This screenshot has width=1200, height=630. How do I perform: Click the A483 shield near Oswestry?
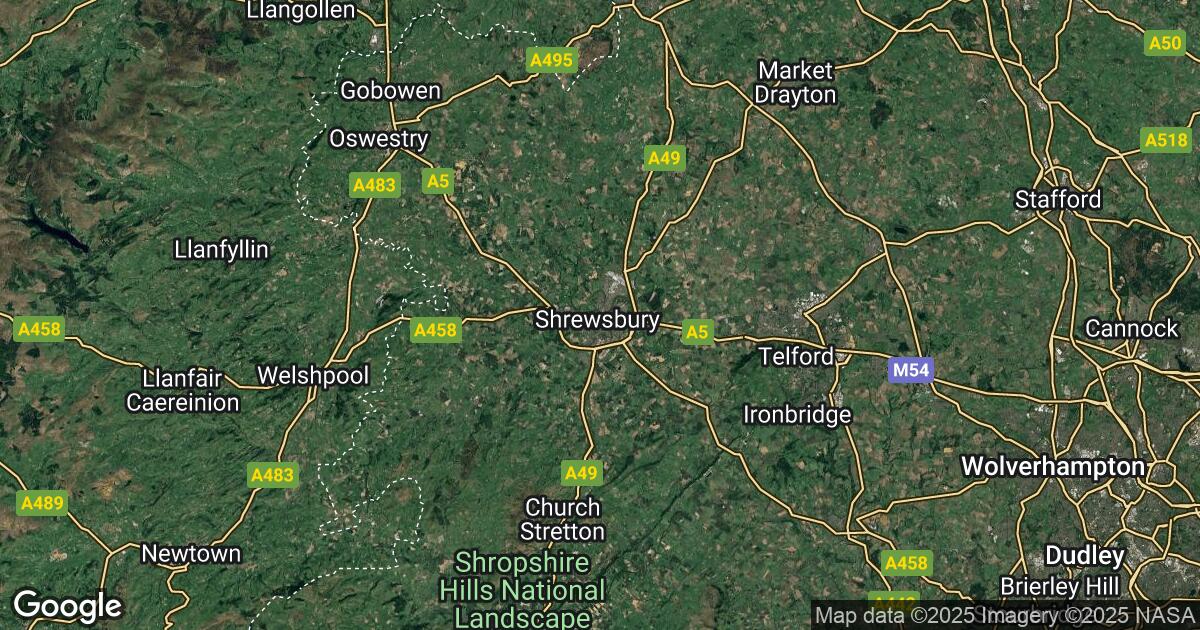pyautogui.click(x=375, y=185)
